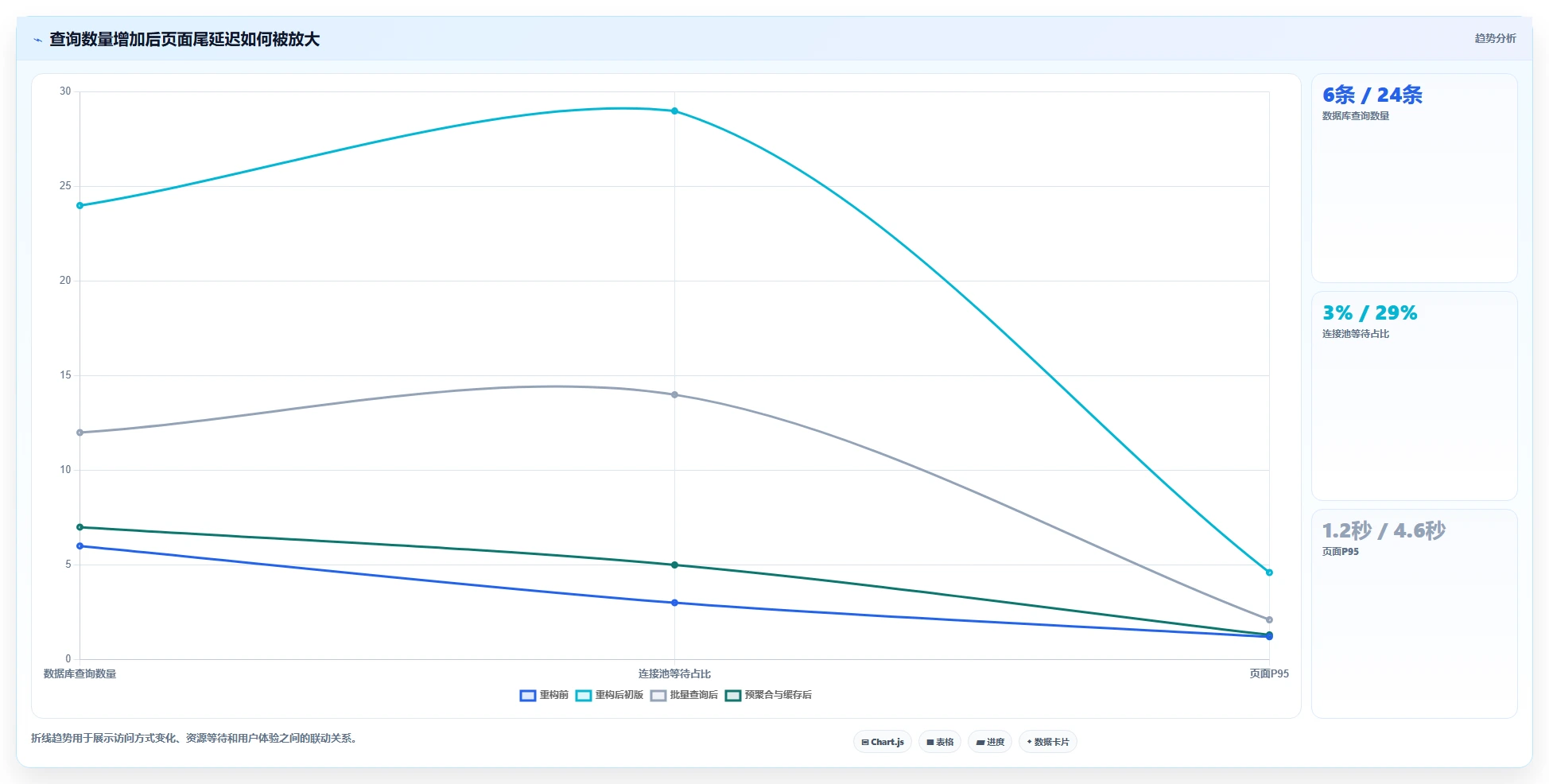The width and height of the screenshot is (1549, 784).
Task: Click 数据库查询数量 caption in first stat card
Action: pyautogui.click(x=1356, y=116)
